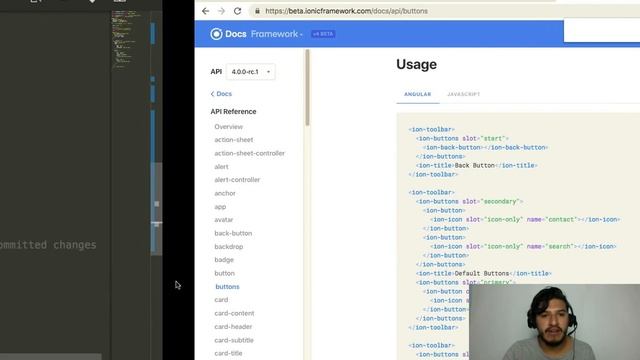
Task: Open the API version dropdown 4.0.0-rc.1
Action: click(x=251, y=72)
